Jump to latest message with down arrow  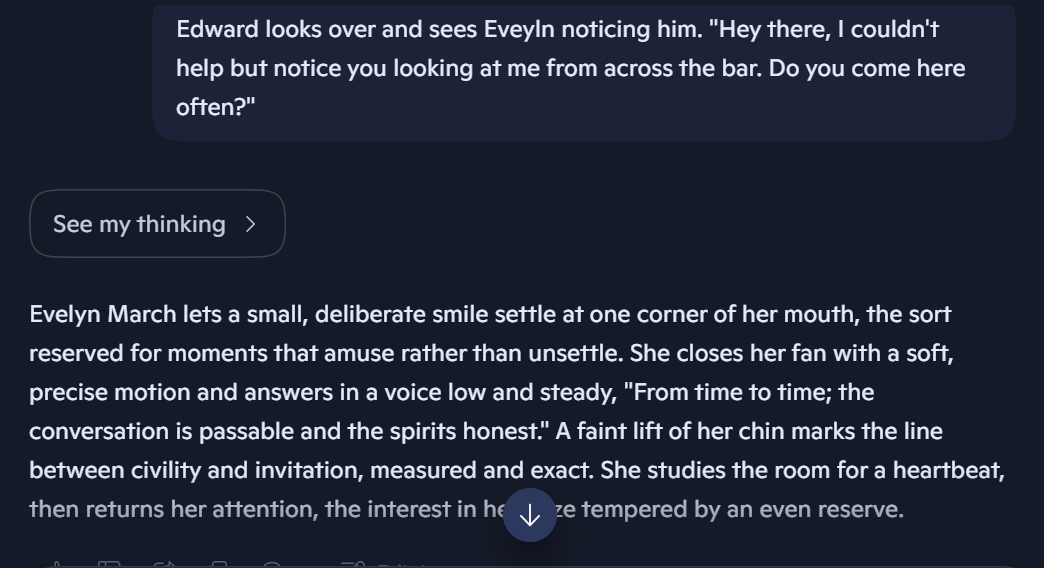pos(530,516)
